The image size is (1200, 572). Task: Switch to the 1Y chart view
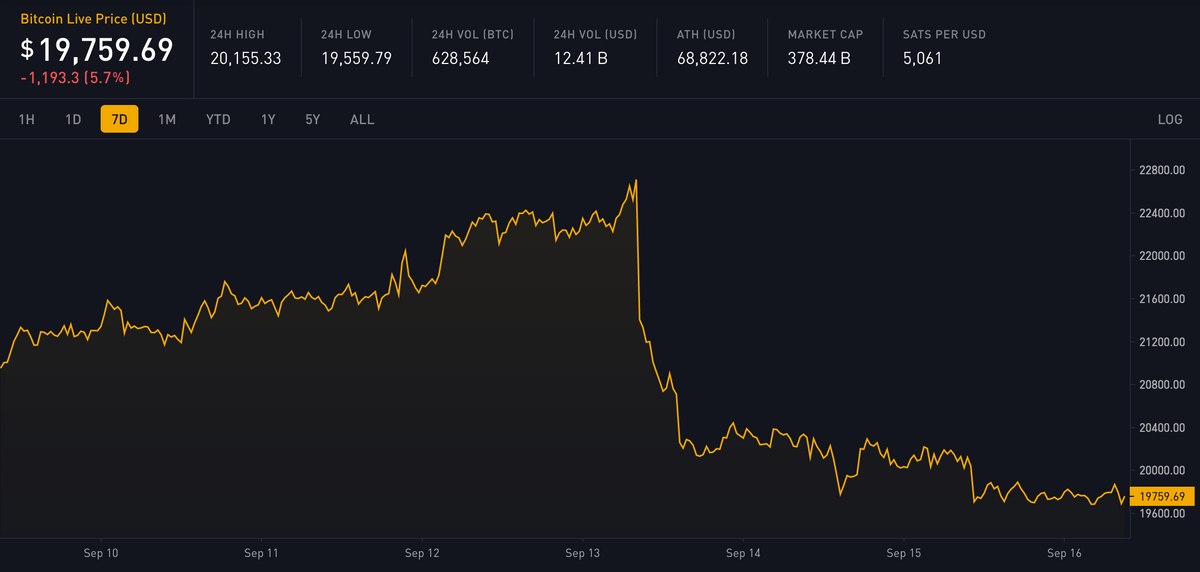[268, 119]
